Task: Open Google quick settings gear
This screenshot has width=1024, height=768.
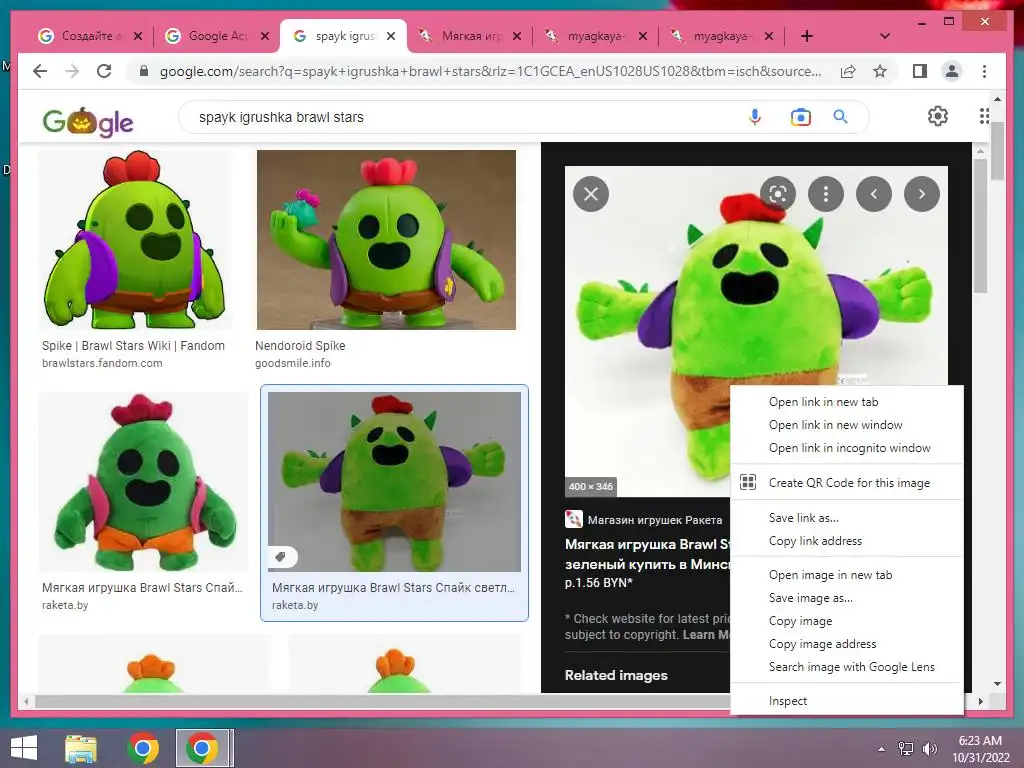Action: click(938, 116)
